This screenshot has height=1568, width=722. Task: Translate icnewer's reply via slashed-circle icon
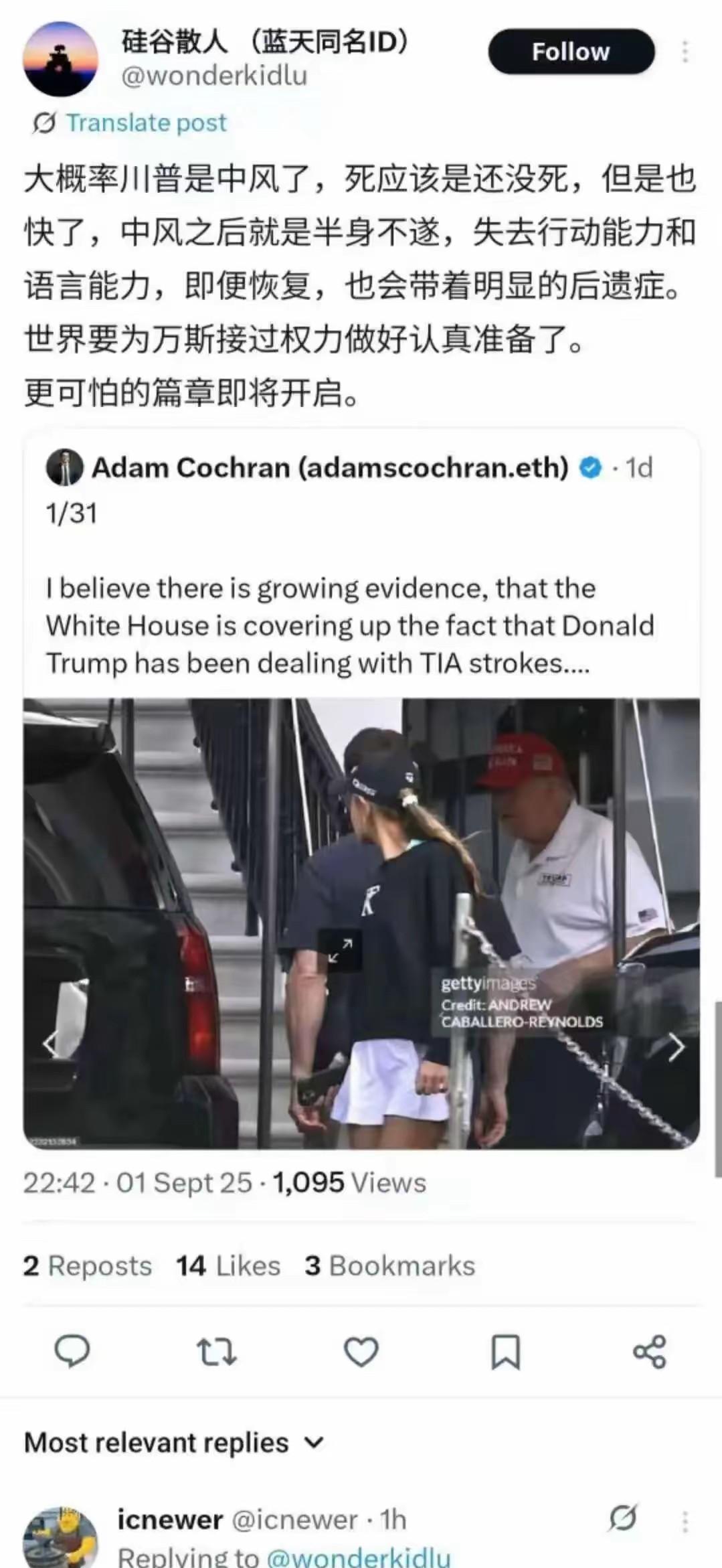pos(622,1518)
